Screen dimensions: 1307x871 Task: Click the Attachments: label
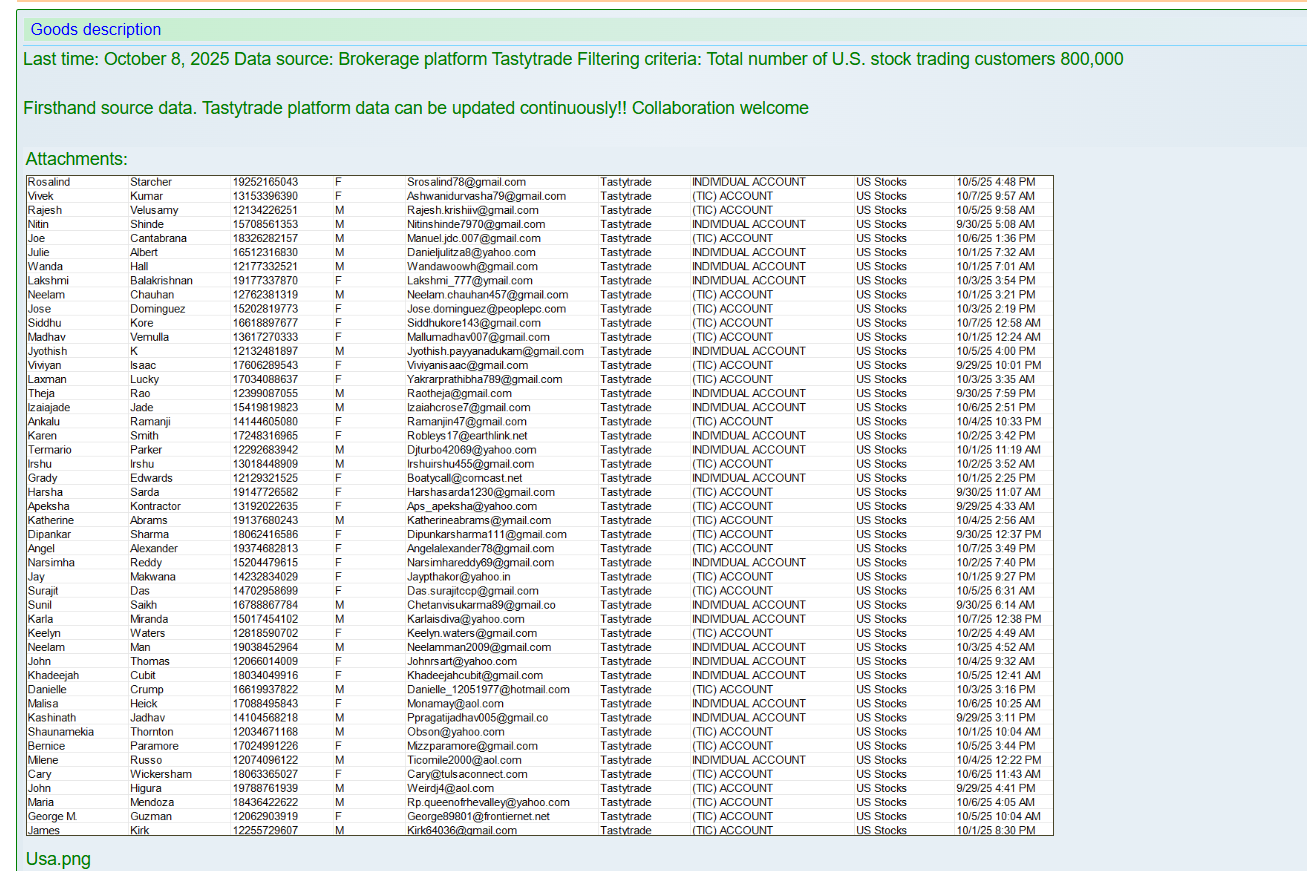pyautogui.click(x=76, y=159)
